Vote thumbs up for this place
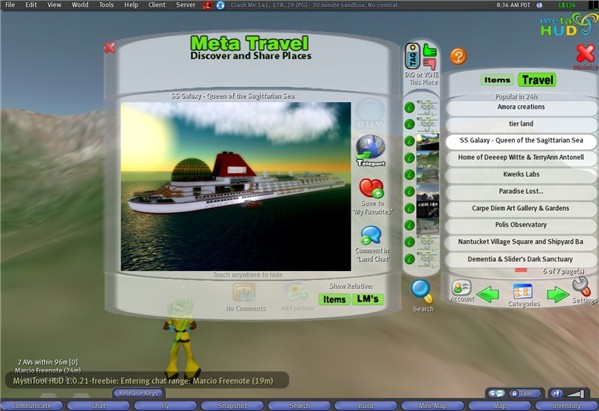Viewport: 599px width, 411px height. pos(430,50)
